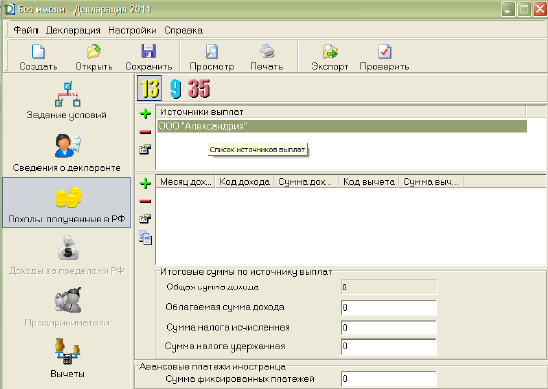Open Доходы за пределами РФ section
The height and width of the screenshot is (389, 548).
point(66,255)
